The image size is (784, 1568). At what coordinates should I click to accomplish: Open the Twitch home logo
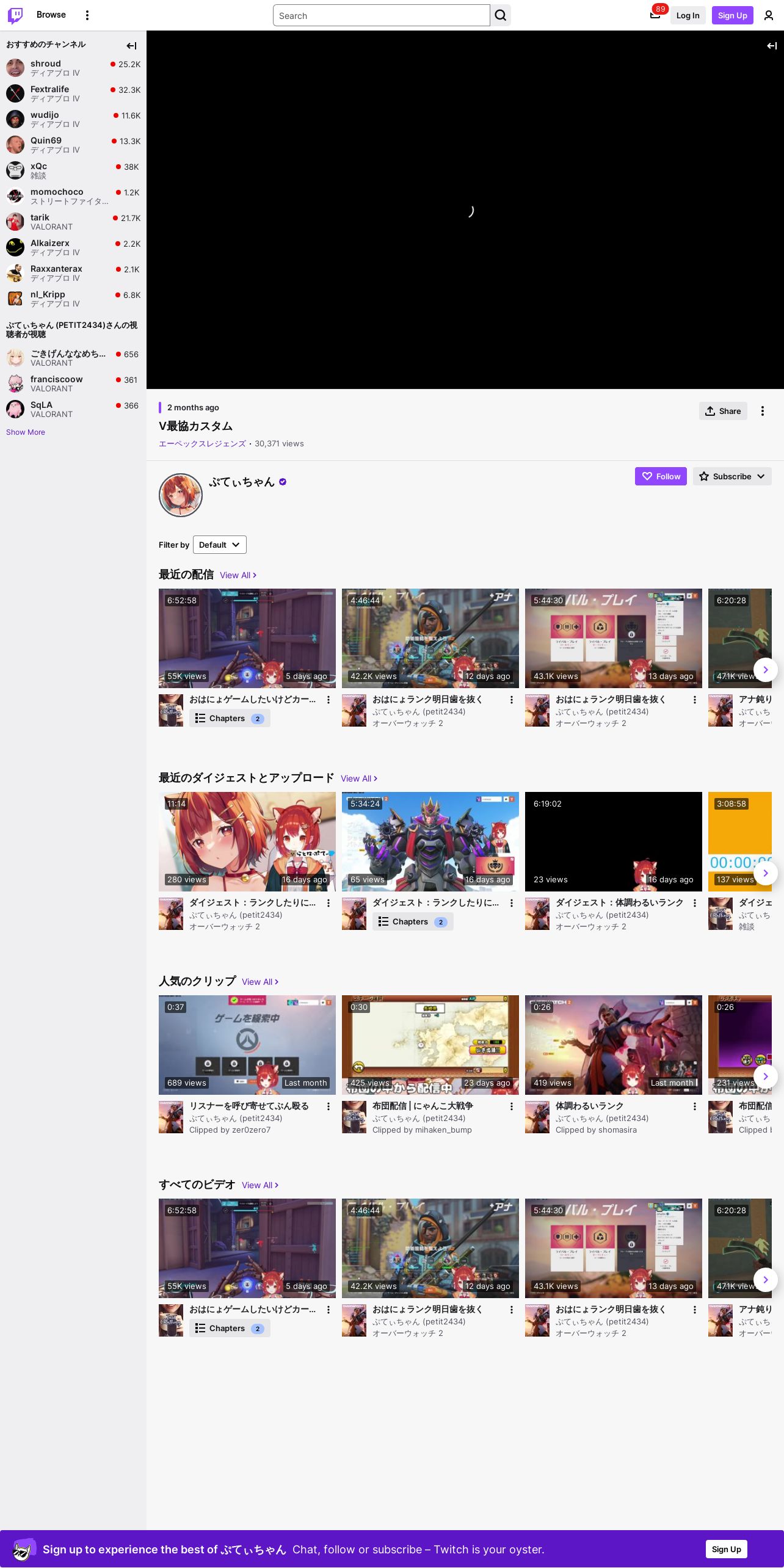click(15, 15)
